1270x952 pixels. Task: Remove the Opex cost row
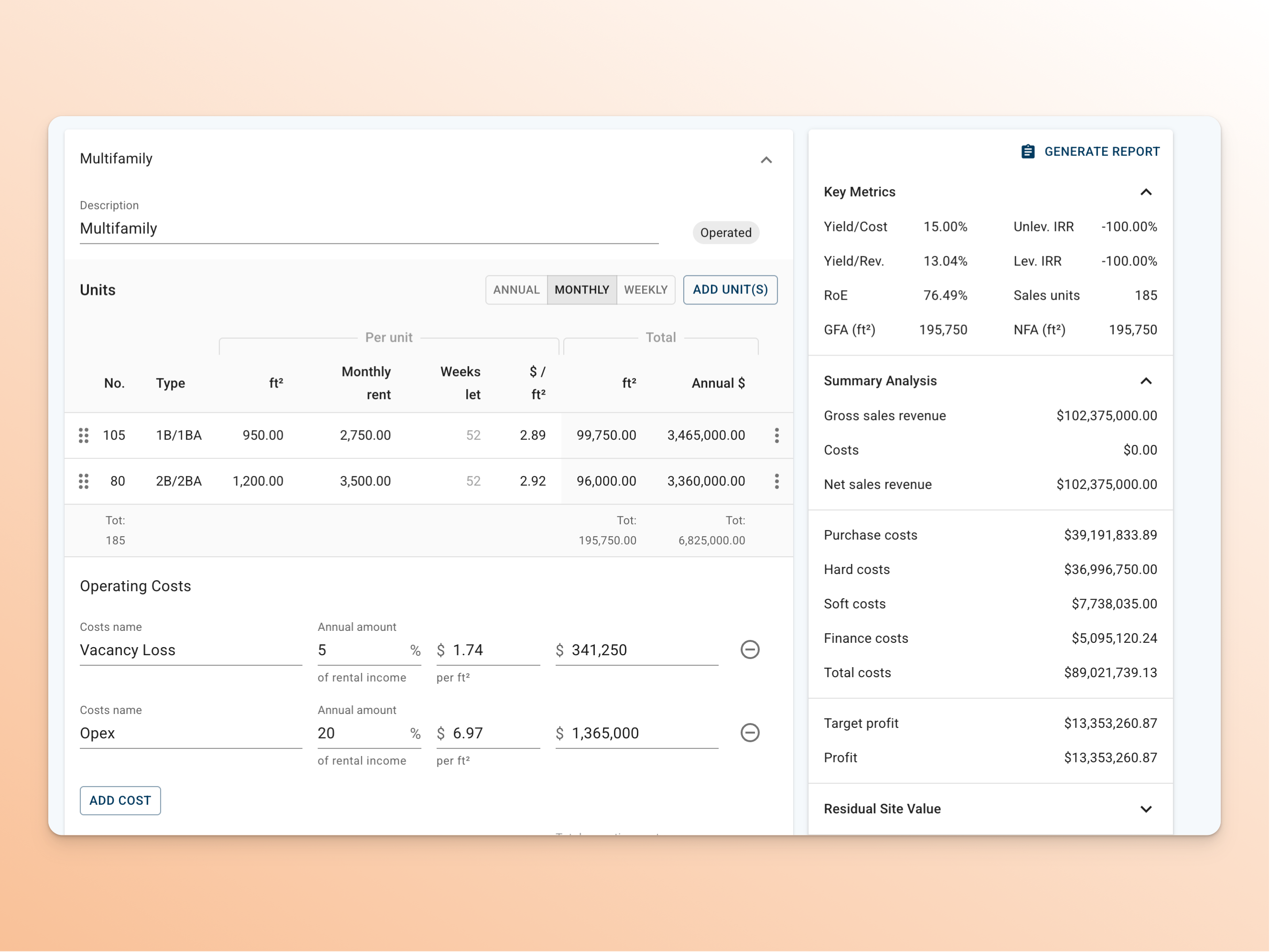pos(750,733)
